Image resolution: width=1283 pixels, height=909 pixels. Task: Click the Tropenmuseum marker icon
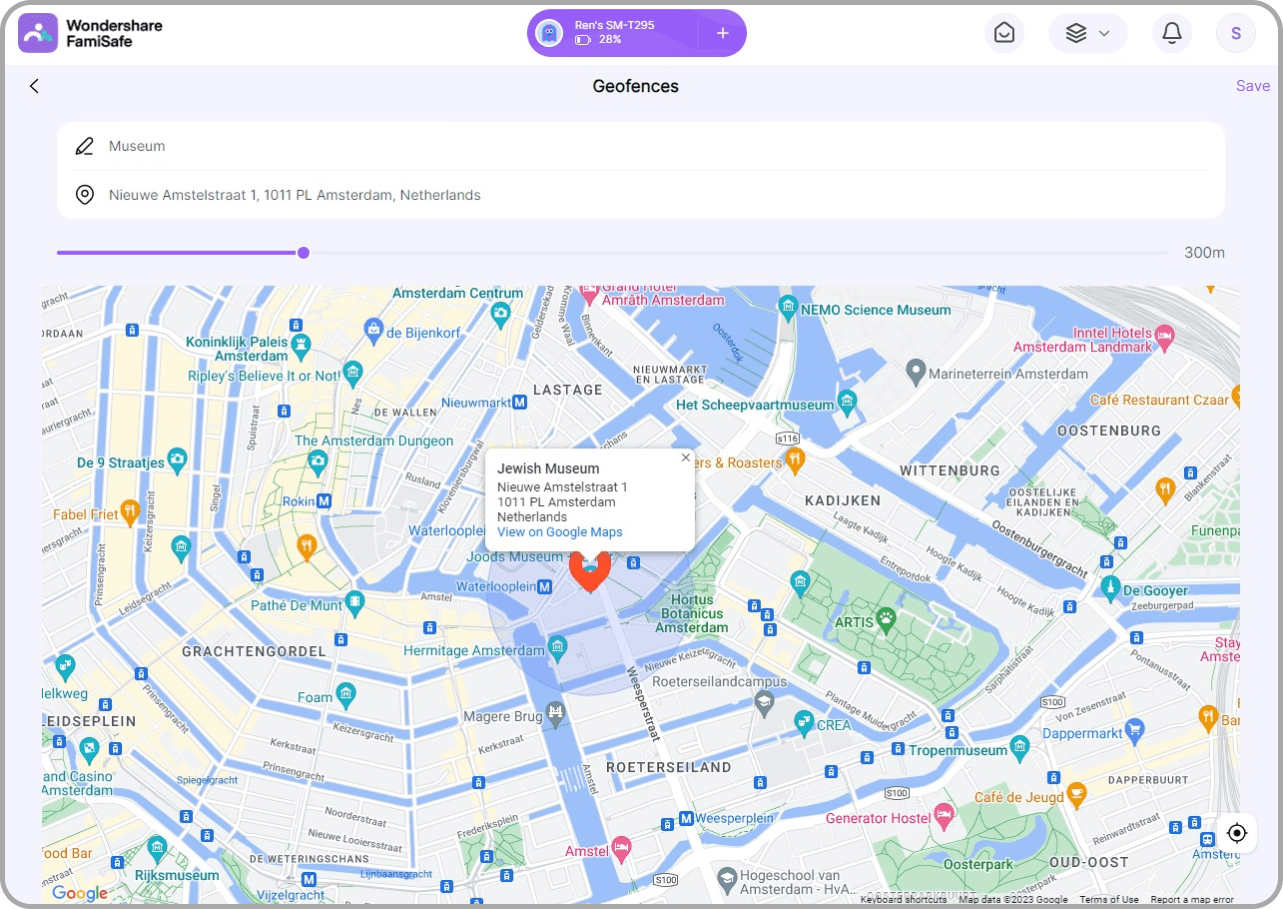[1019, 748]
